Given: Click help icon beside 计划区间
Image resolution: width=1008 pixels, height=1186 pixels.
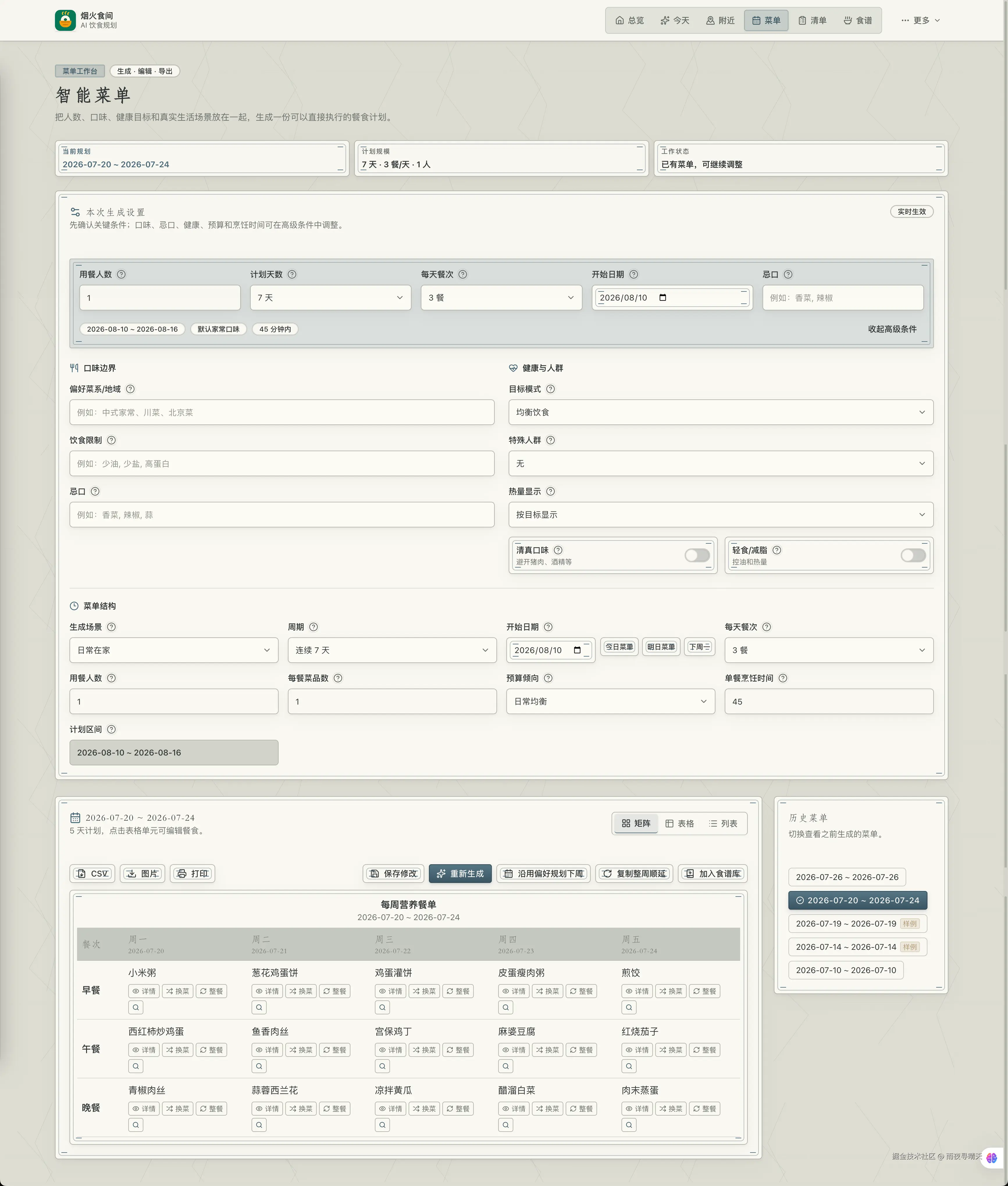Looking at the screenshot, I should coord(111,729).
